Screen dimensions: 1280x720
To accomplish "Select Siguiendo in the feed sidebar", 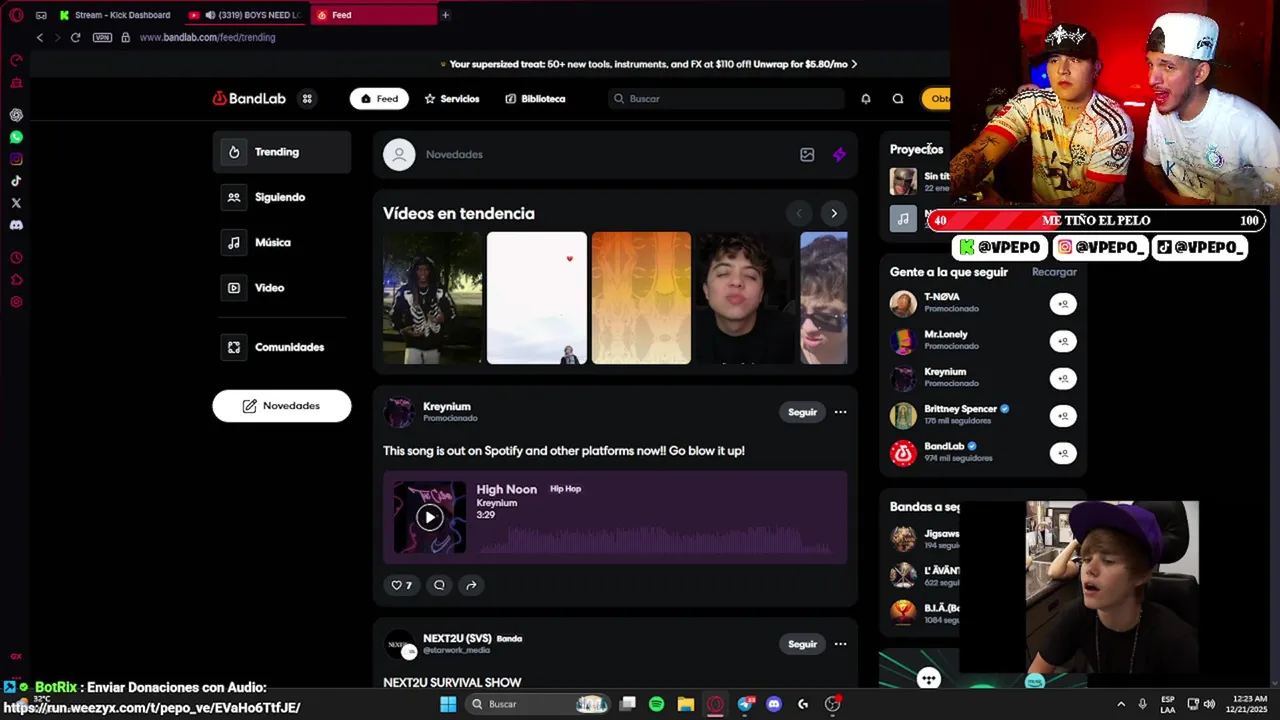I will pos(282,197).
